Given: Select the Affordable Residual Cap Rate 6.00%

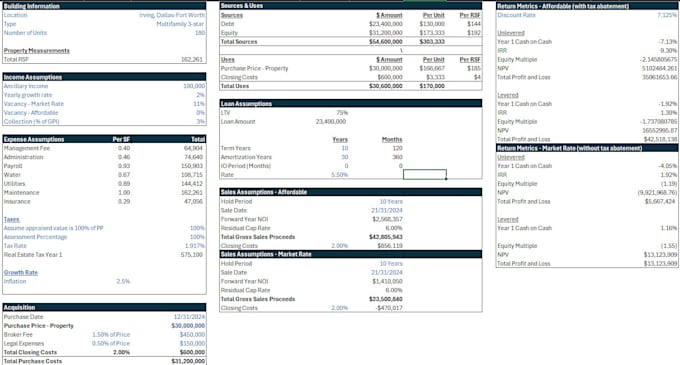Looking at the screenshot, I should tap(394, 228).
